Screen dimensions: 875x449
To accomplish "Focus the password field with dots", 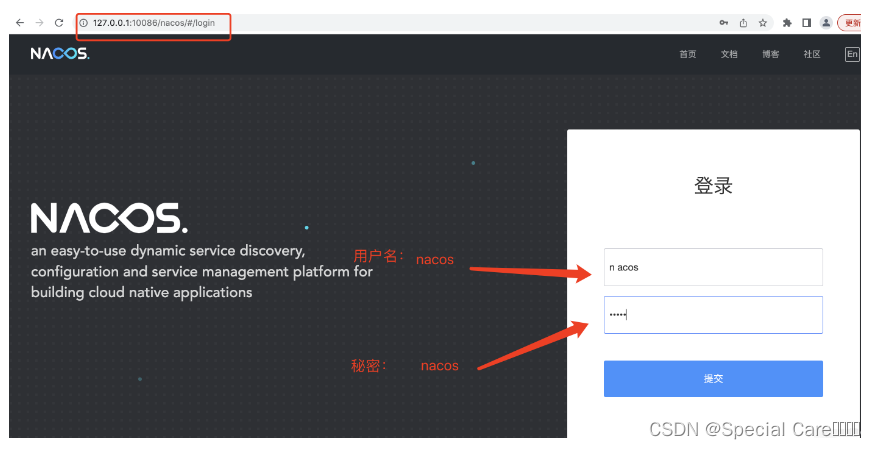I will coord(713,315).
